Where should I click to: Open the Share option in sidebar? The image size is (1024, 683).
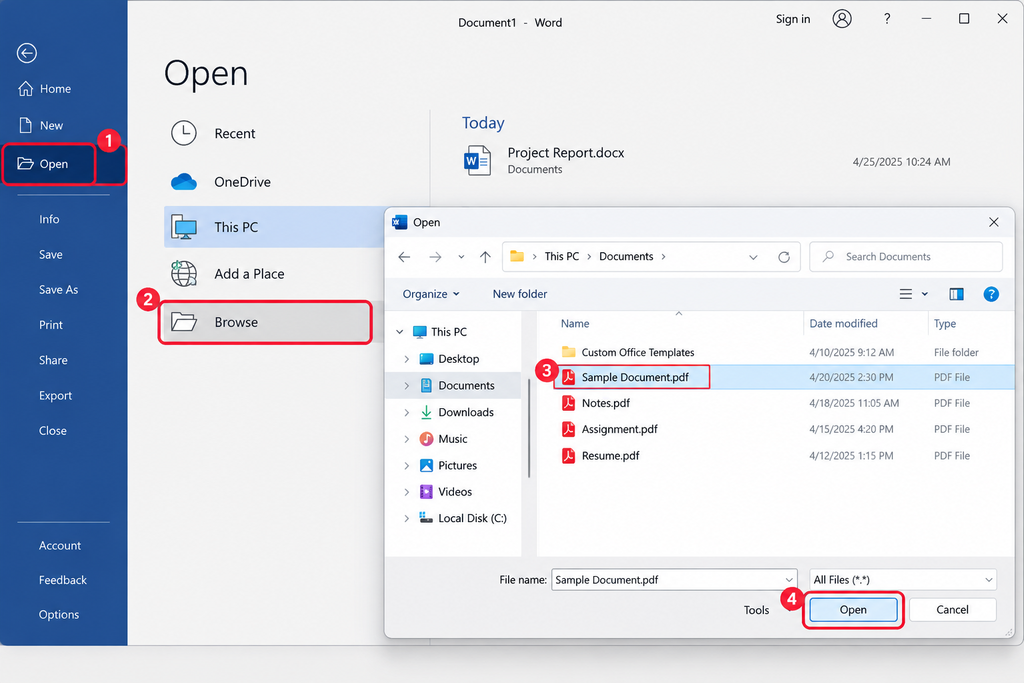pyautogui.click(x=53, y=360)
